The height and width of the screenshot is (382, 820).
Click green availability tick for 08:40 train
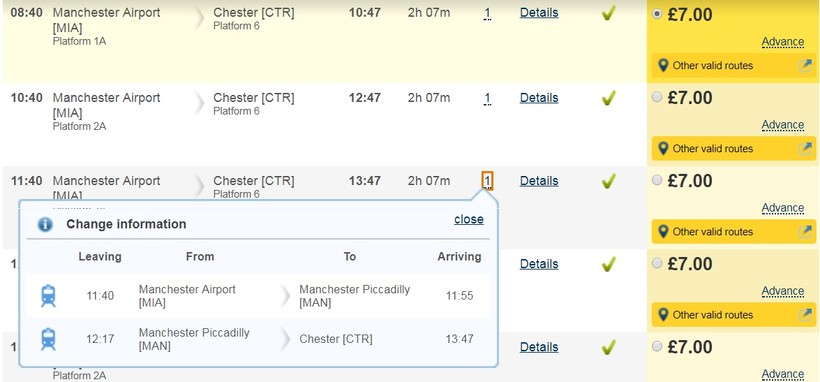[x=608, y=13]
